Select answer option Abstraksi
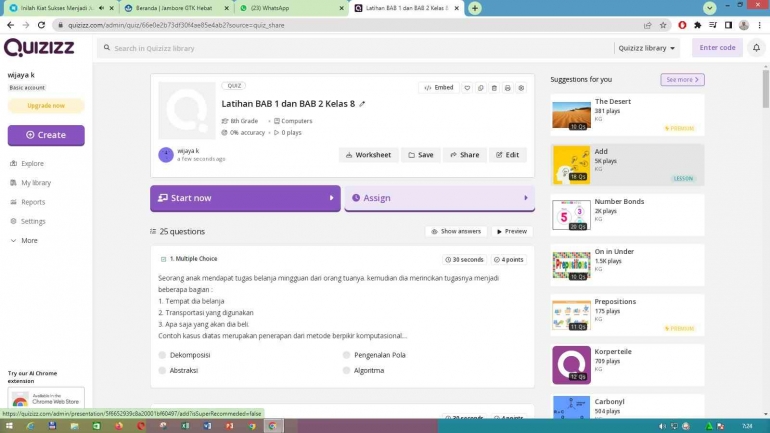 (x=162, y=370)
